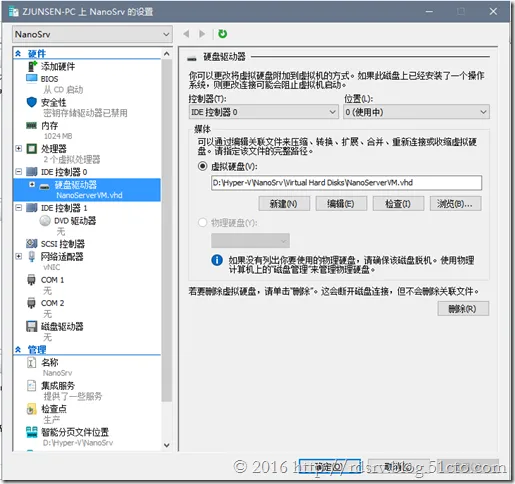Image resolution: width=515 pixels, height=484 pixels.
Task: Click the 1024 MB memory value
Action: click(x=58, y=136)
